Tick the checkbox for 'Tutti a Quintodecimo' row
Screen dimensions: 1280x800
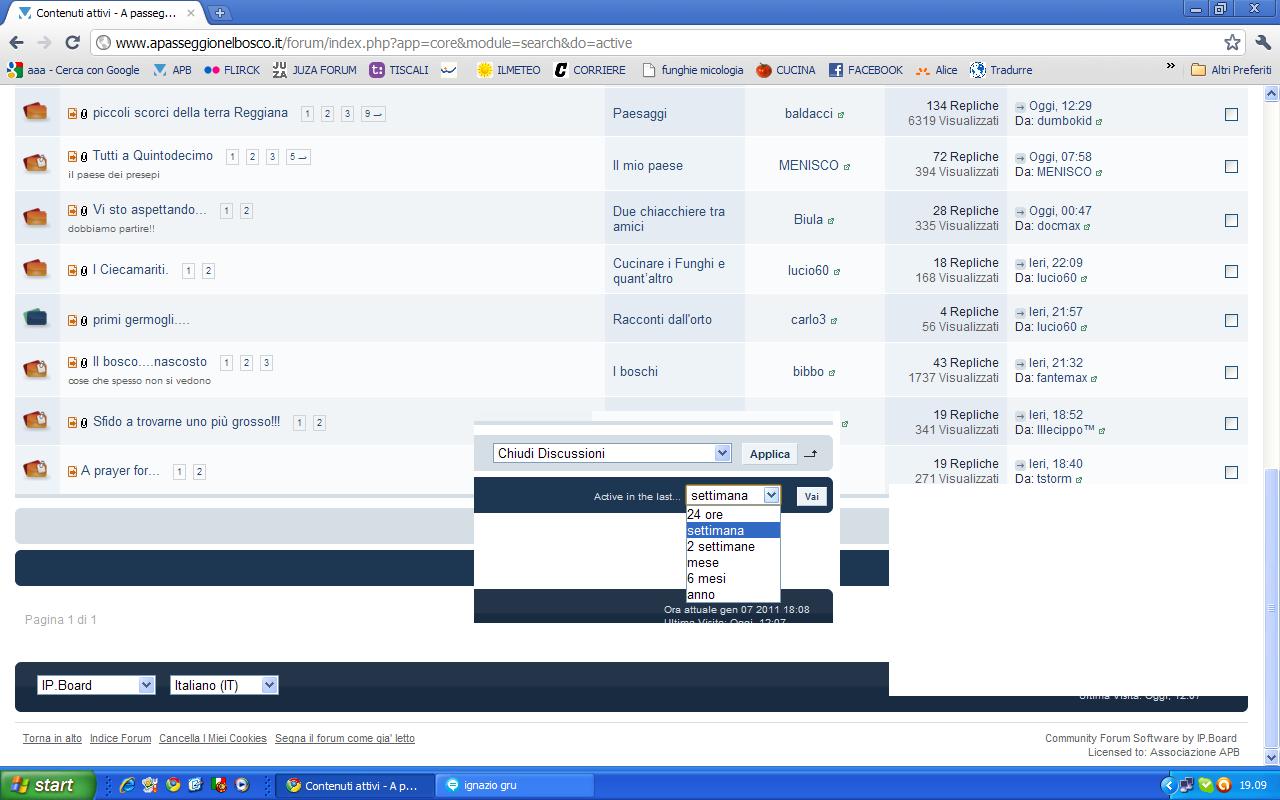click(x=1231, y=166)
